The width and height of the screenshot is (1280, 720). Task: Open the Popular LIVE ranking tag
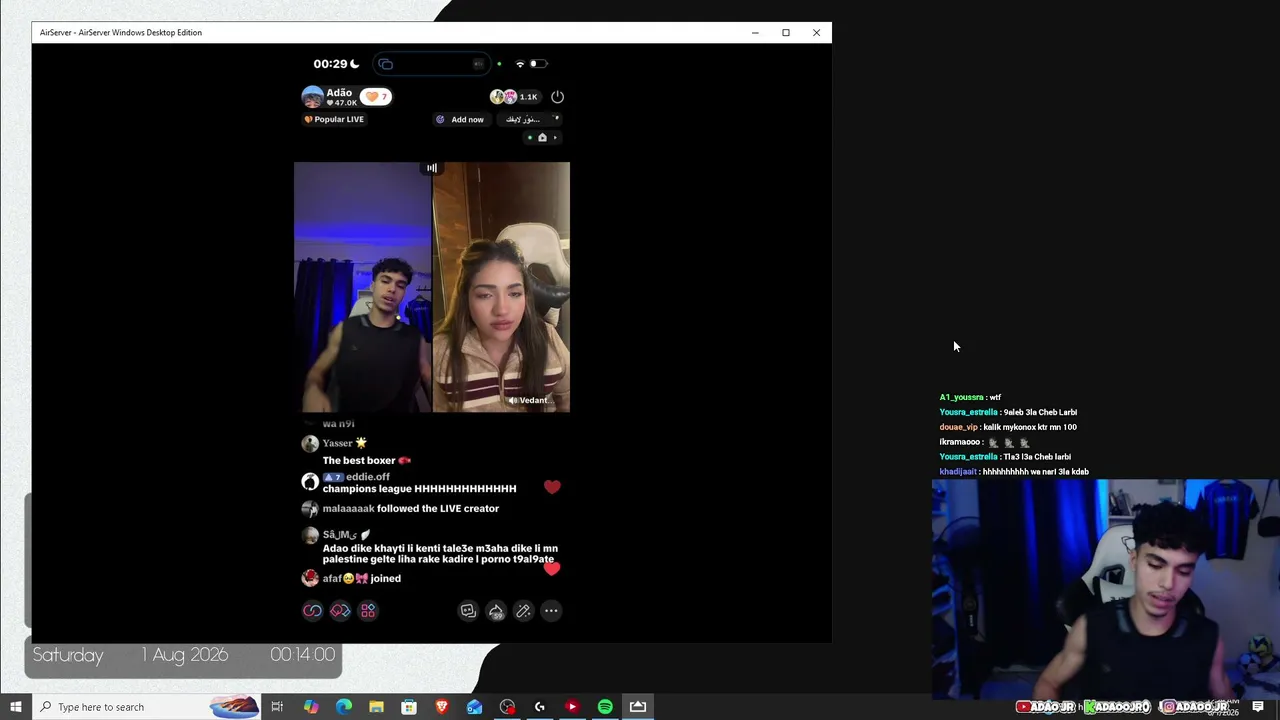click(x=334, y=119)
